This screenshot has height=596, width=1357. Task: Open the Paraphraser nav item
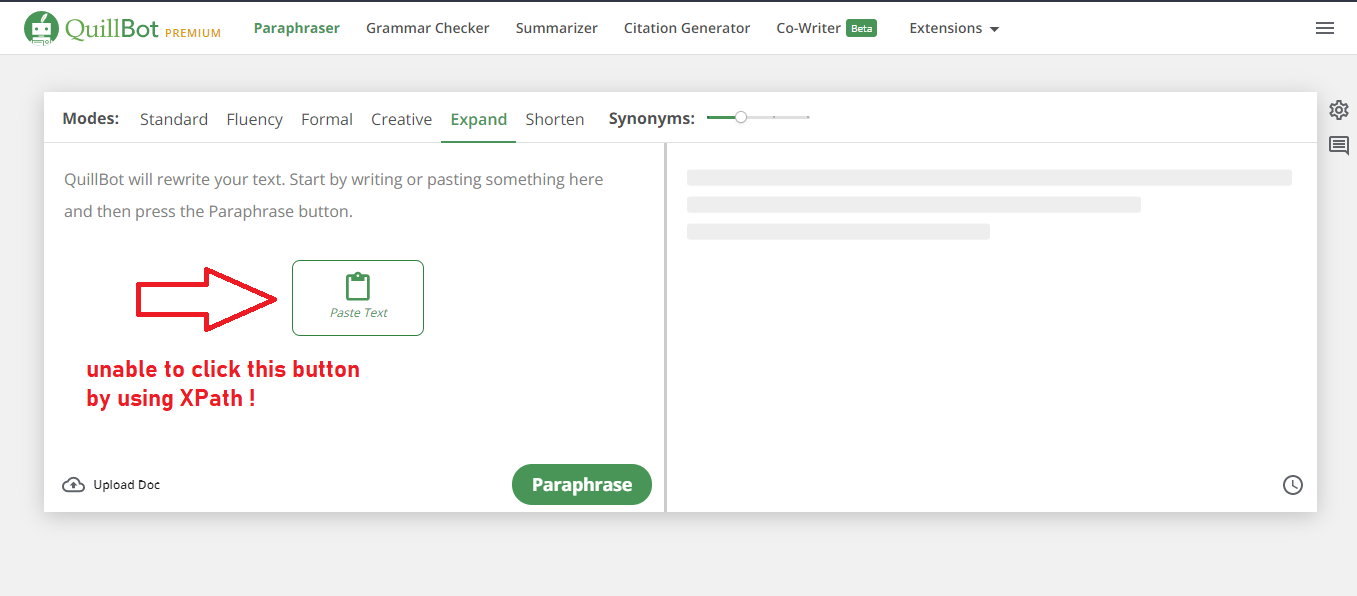tap(297, 28)
